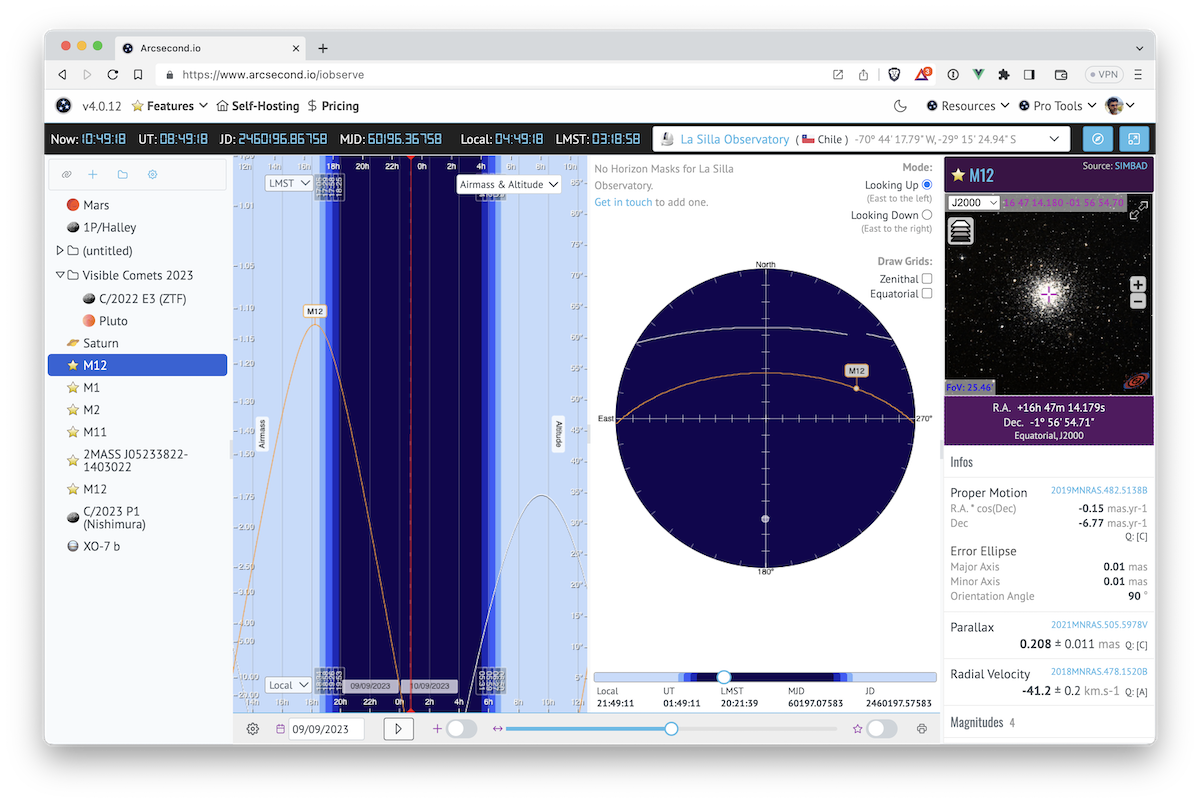1200x803 pixels.
Task: Open the sidebar settings gear icon
Action: [x=153, y=174]
